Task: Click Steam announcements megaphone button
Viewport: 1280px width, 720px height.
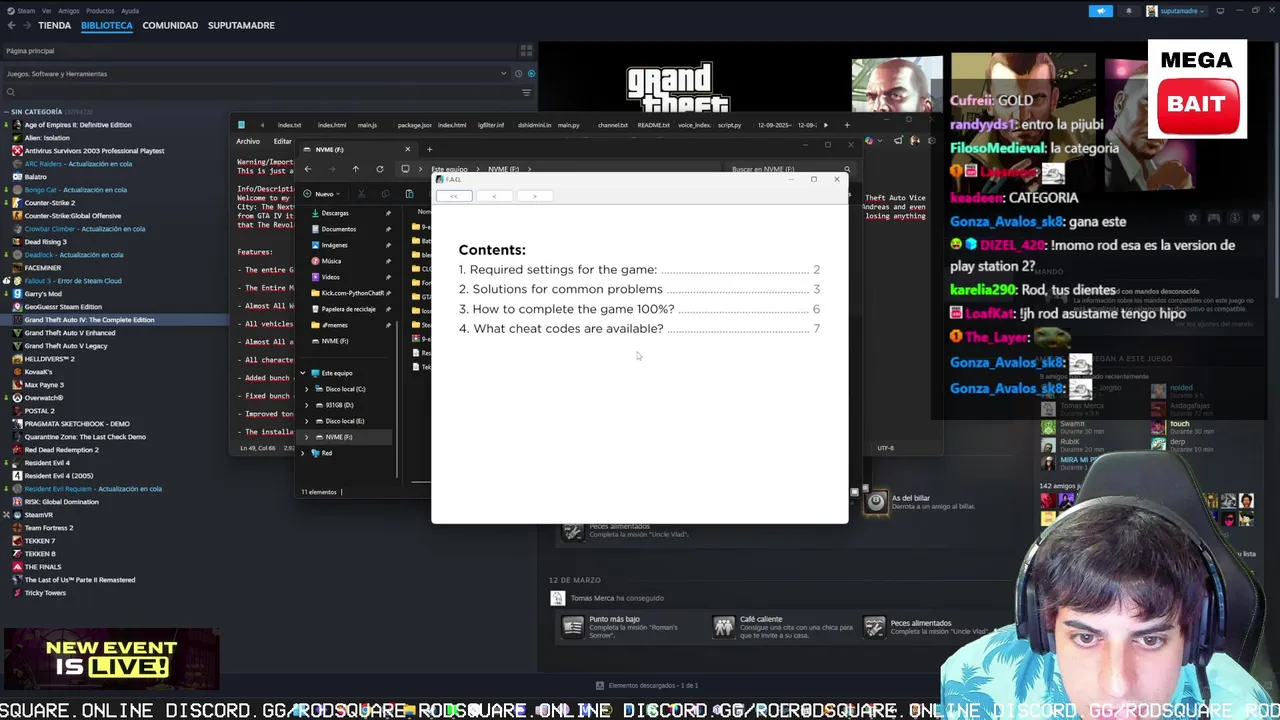Action: click(x=1100, y=11)
